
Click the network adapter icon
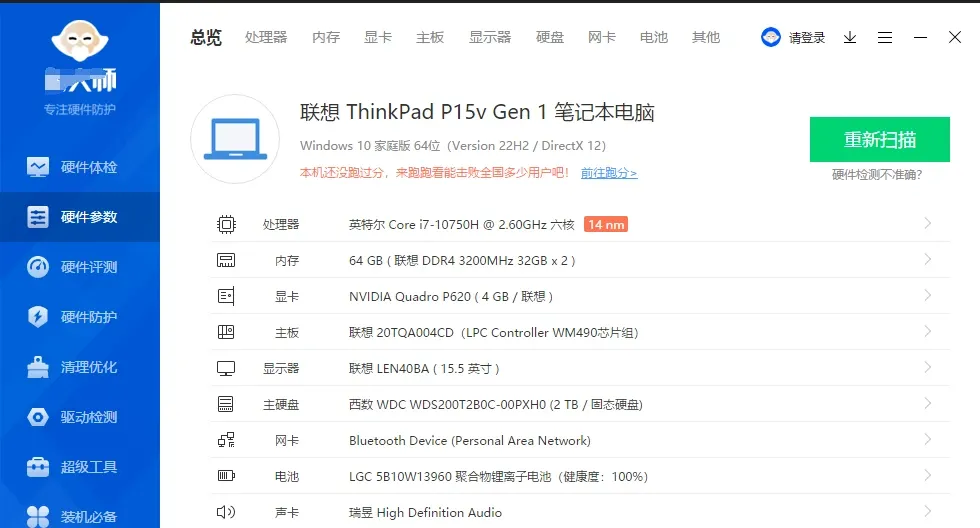click(x=226, y=440)
